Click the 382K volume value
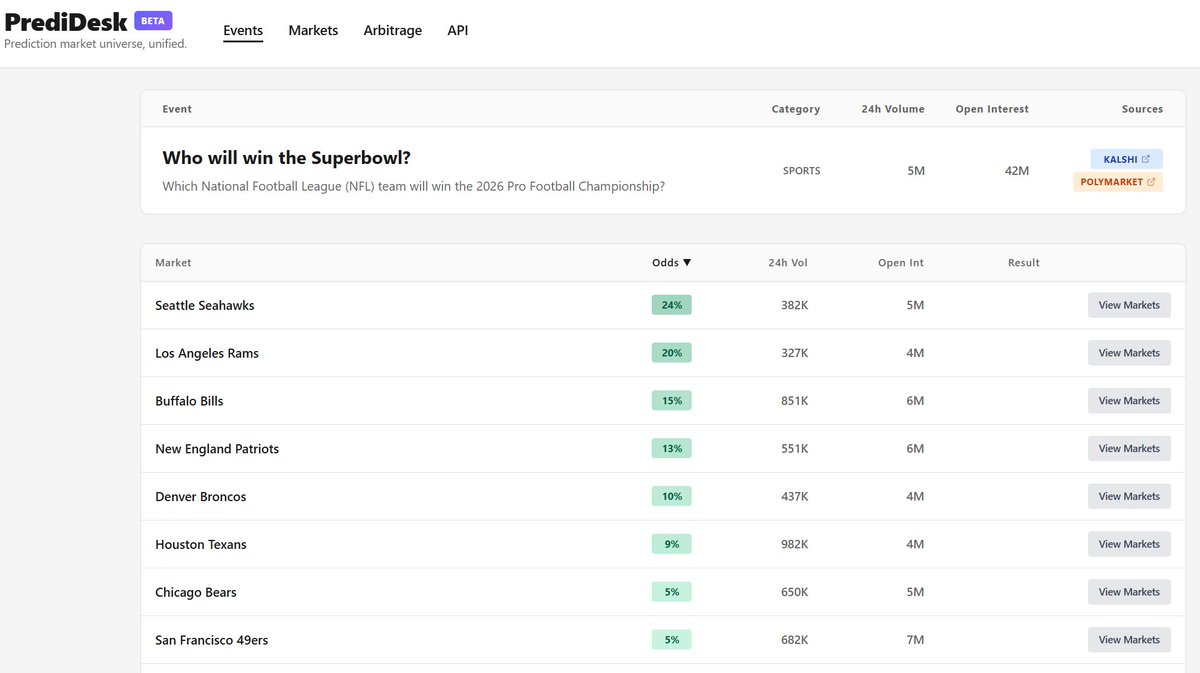The image size is (1200, 673). 795,305
